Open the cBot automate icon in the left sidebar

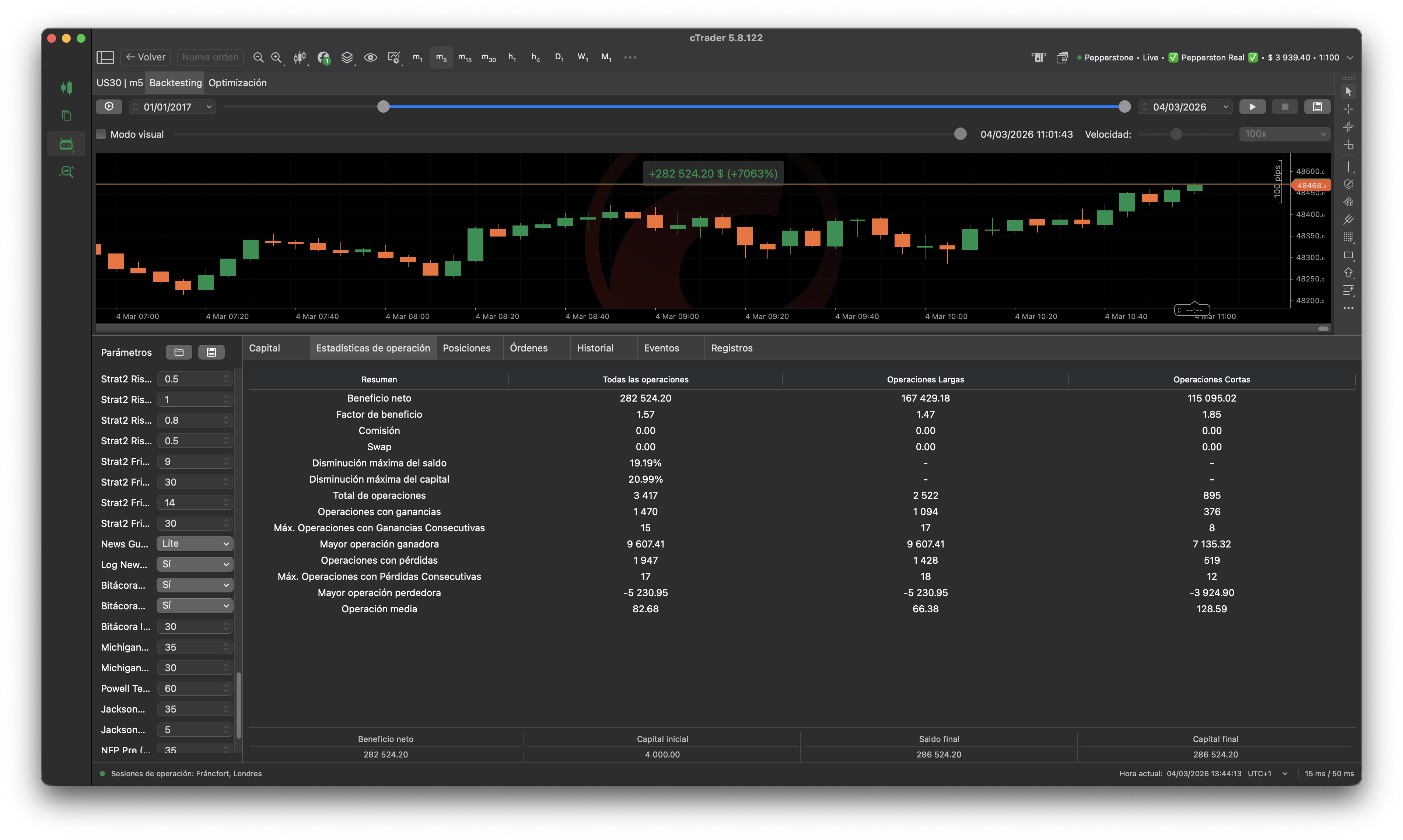pos(66,144)
